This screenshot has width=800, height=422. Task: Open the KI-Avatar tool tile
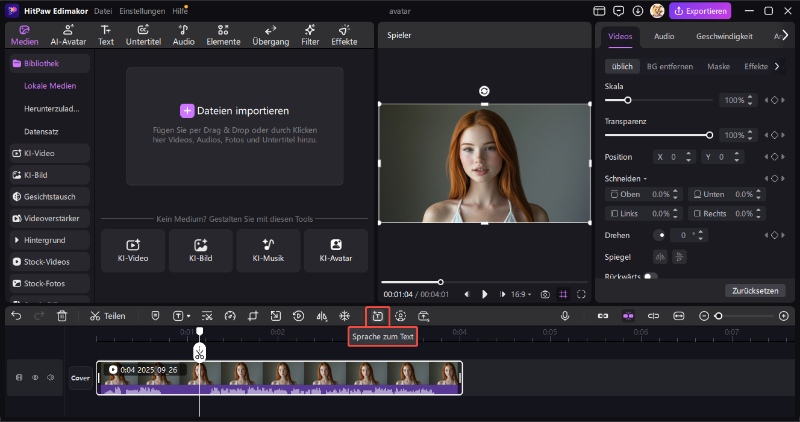coord(336,250)
